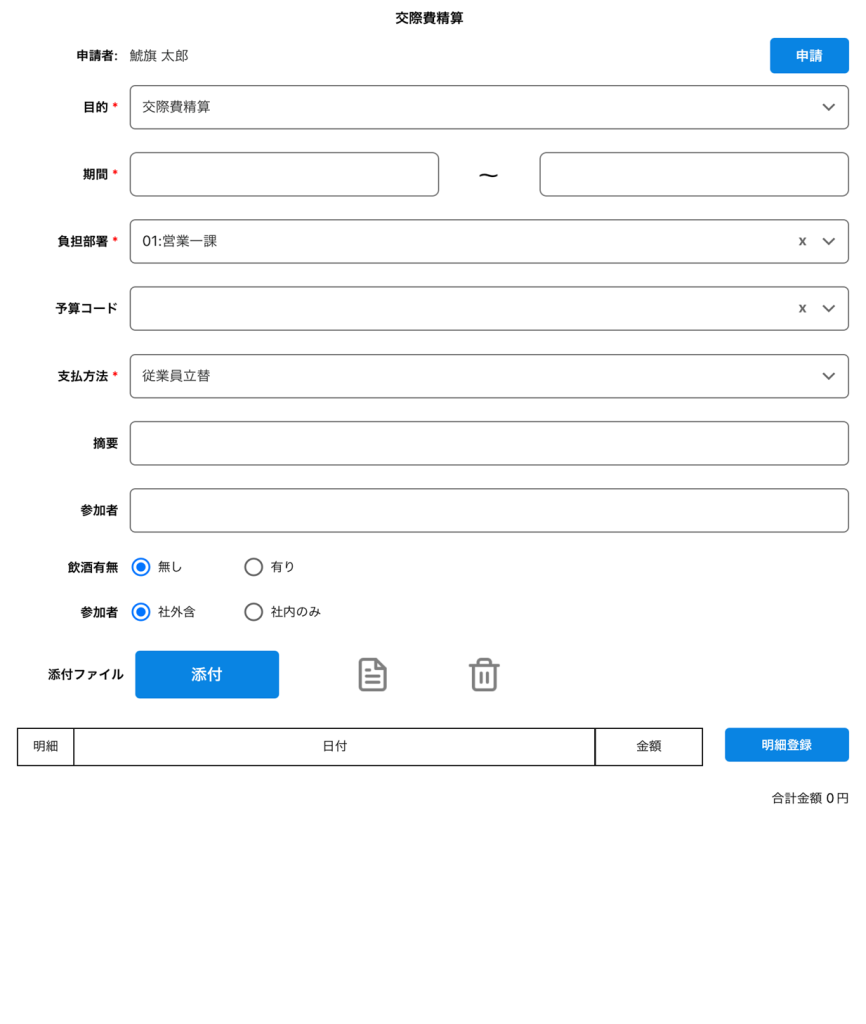Focus the 参加者 text input
This screenshot has width=866, height=1024.
click(x=488, y=510)
